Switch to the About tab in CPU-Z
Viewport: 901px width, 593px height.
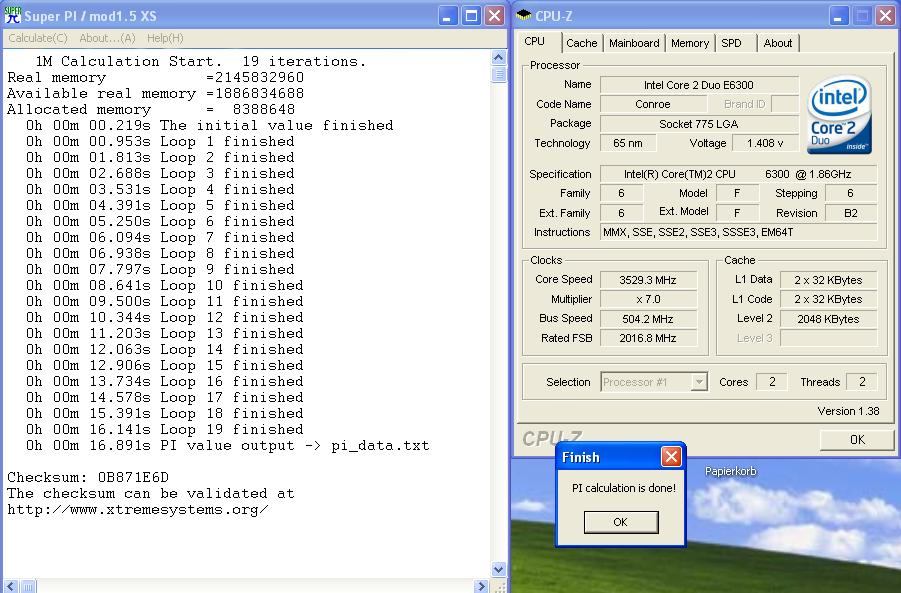click(777, 43)
